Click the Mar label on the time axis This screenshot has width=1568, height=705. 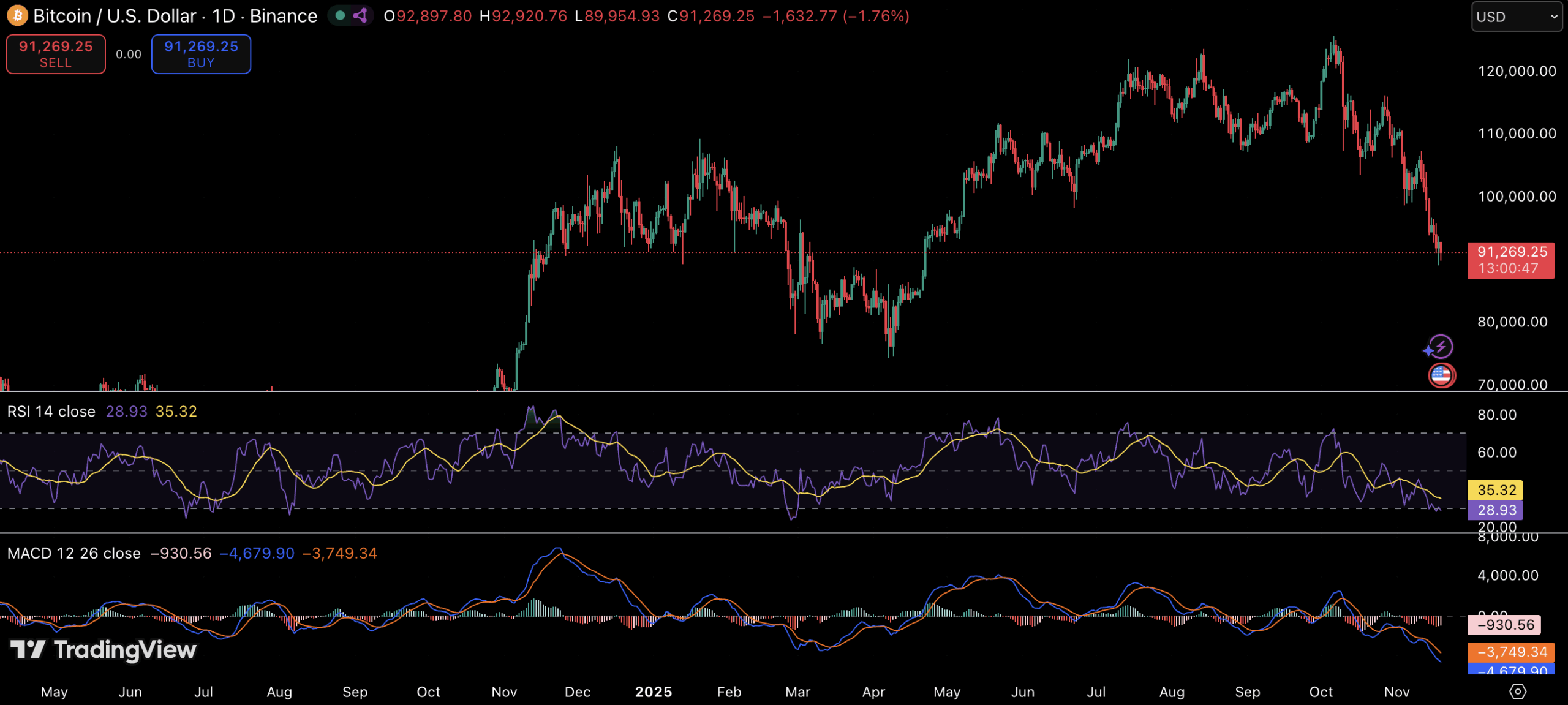[798, 692]
